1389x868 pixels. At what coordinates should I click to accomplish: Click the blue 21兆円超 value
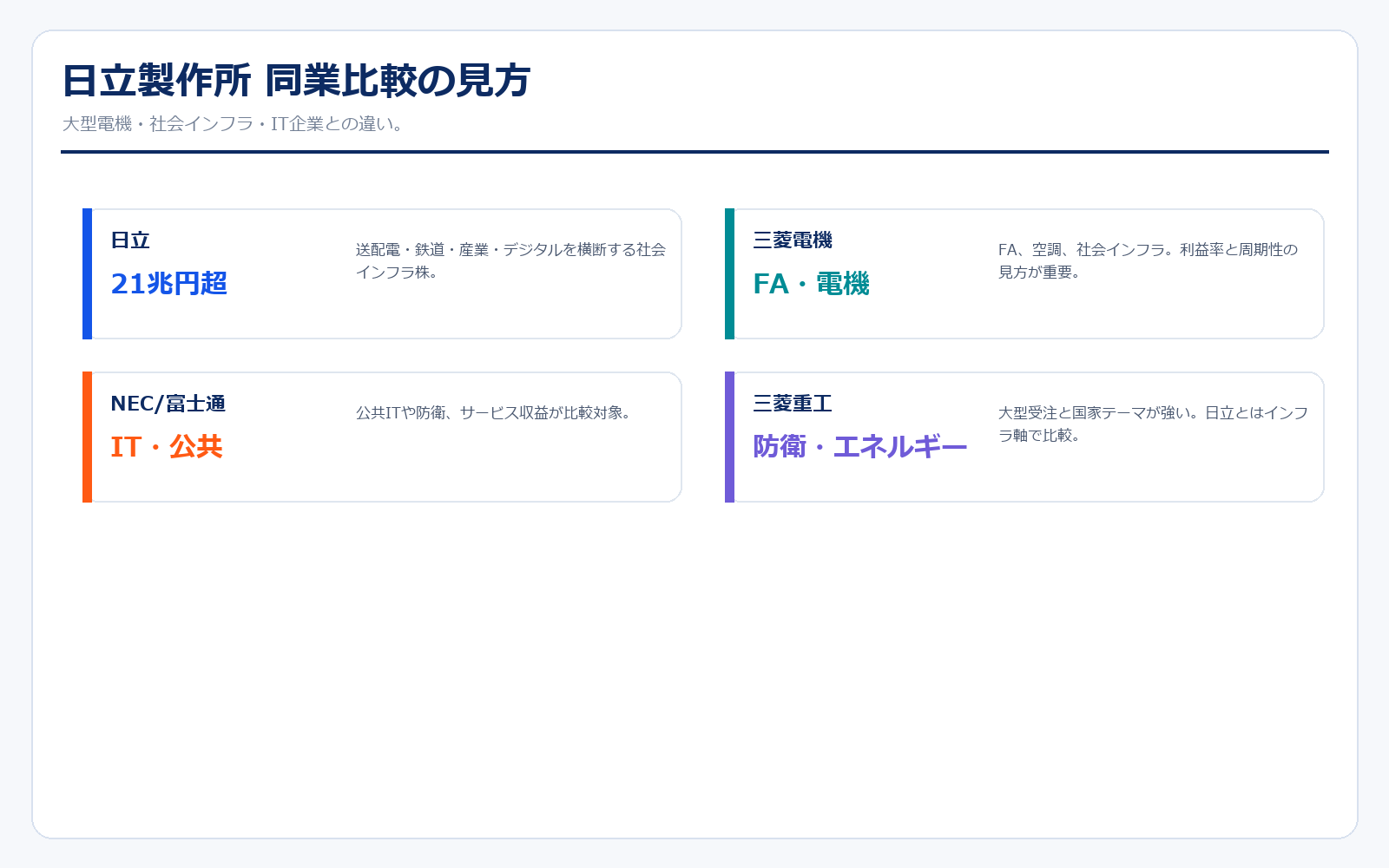tap(169, 284)
